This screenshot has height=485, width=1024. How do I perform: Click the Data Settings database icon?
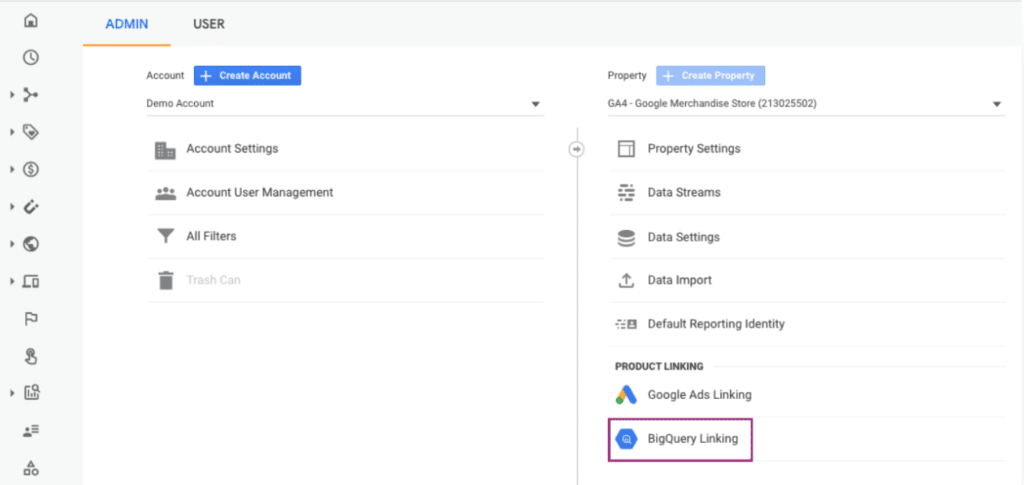coord(626,238)
